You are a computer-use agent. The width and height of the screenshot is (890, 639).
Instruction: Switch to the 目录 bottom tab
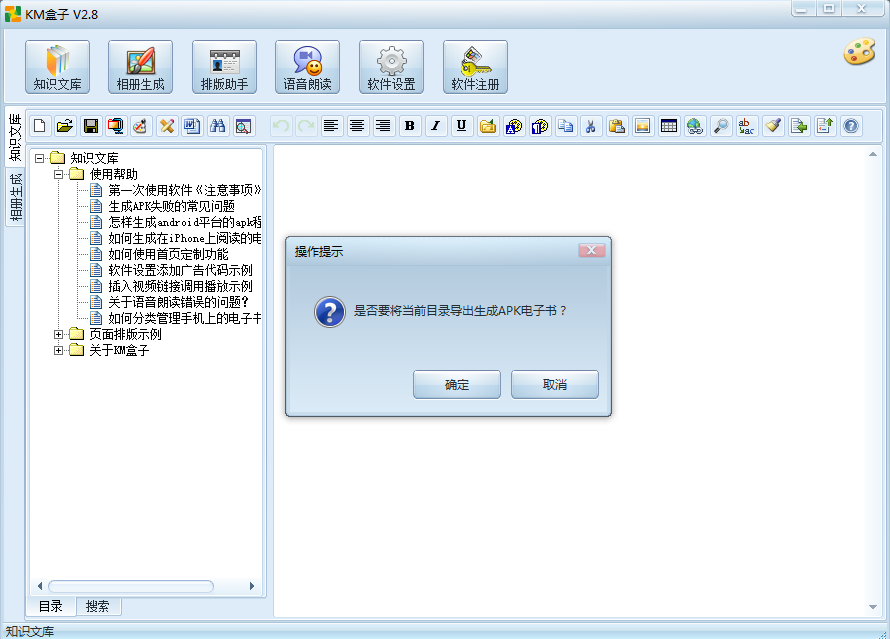pos(51,606)
